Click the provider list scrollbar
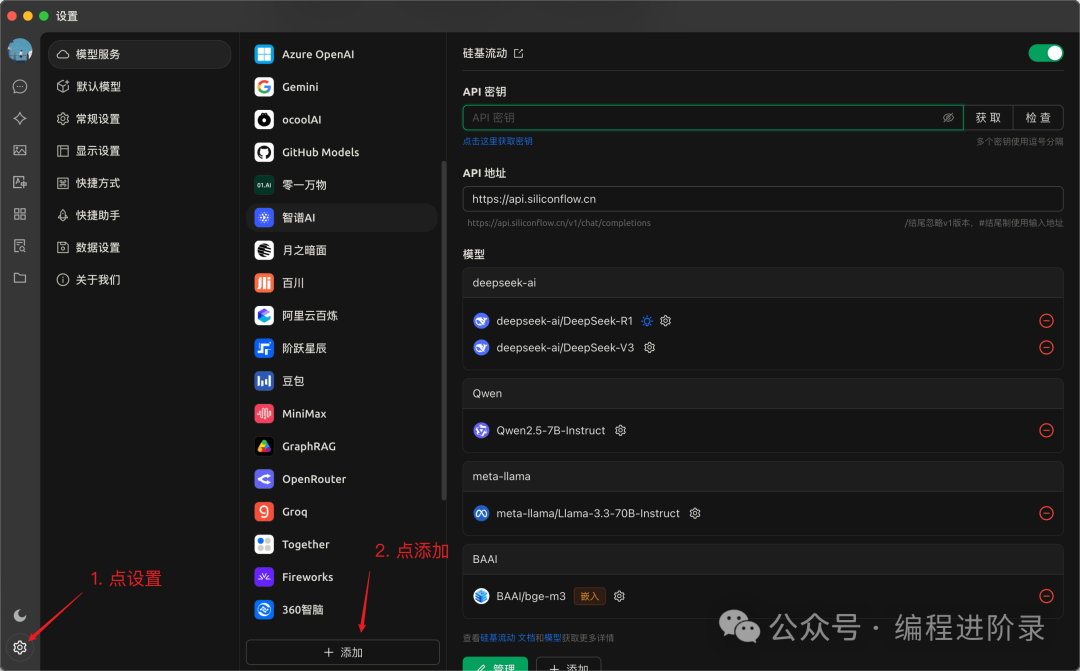 click(444, 331)
